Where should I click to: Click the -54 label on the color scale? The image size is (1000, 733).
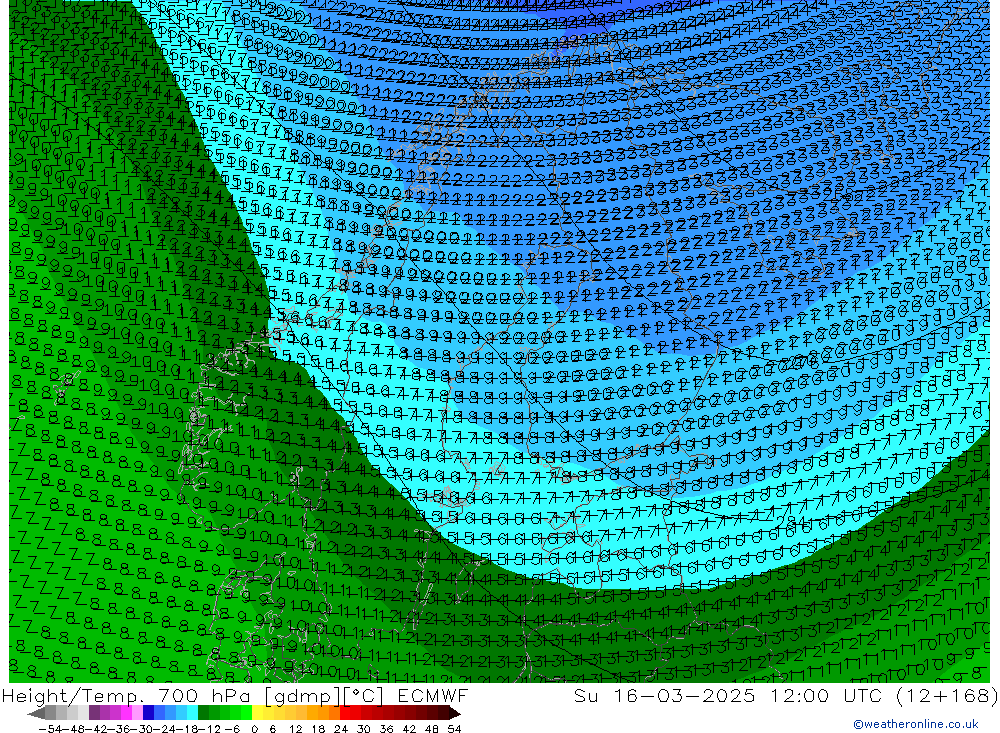pyautogui.click(x=50, y=729)
